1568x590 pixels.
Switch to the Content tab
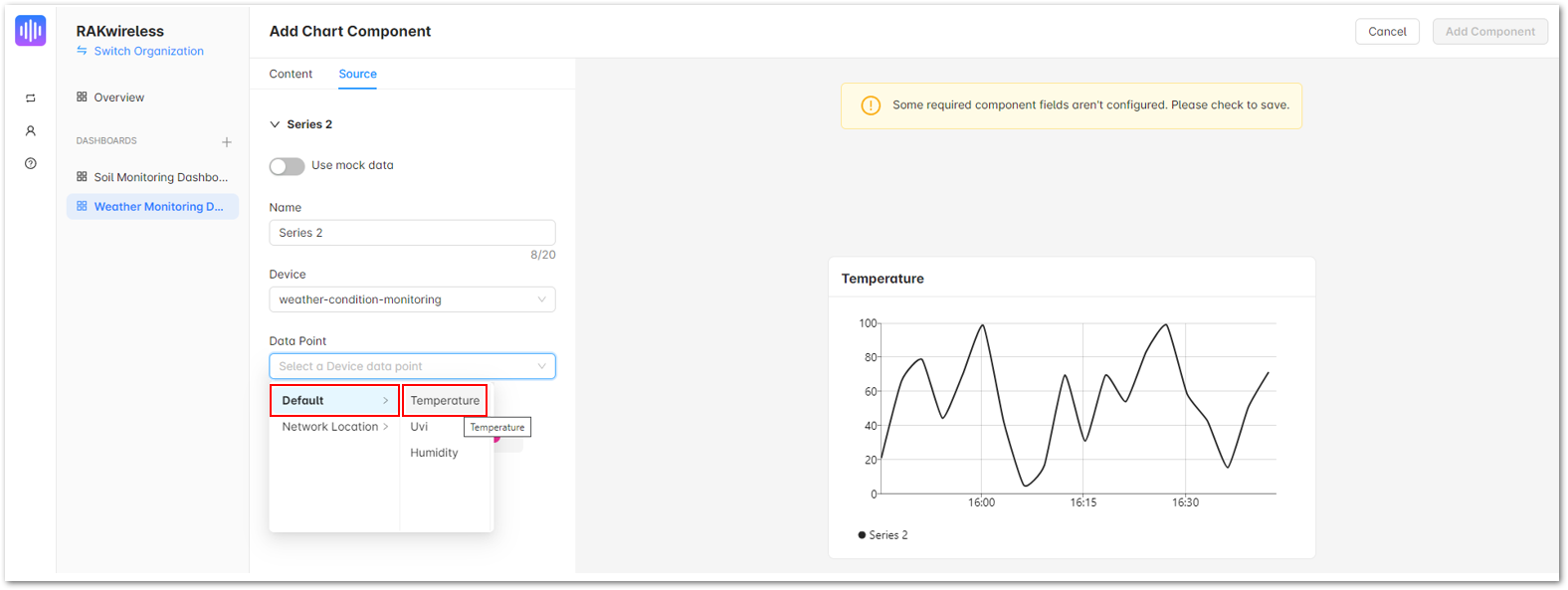pos(291,74)
